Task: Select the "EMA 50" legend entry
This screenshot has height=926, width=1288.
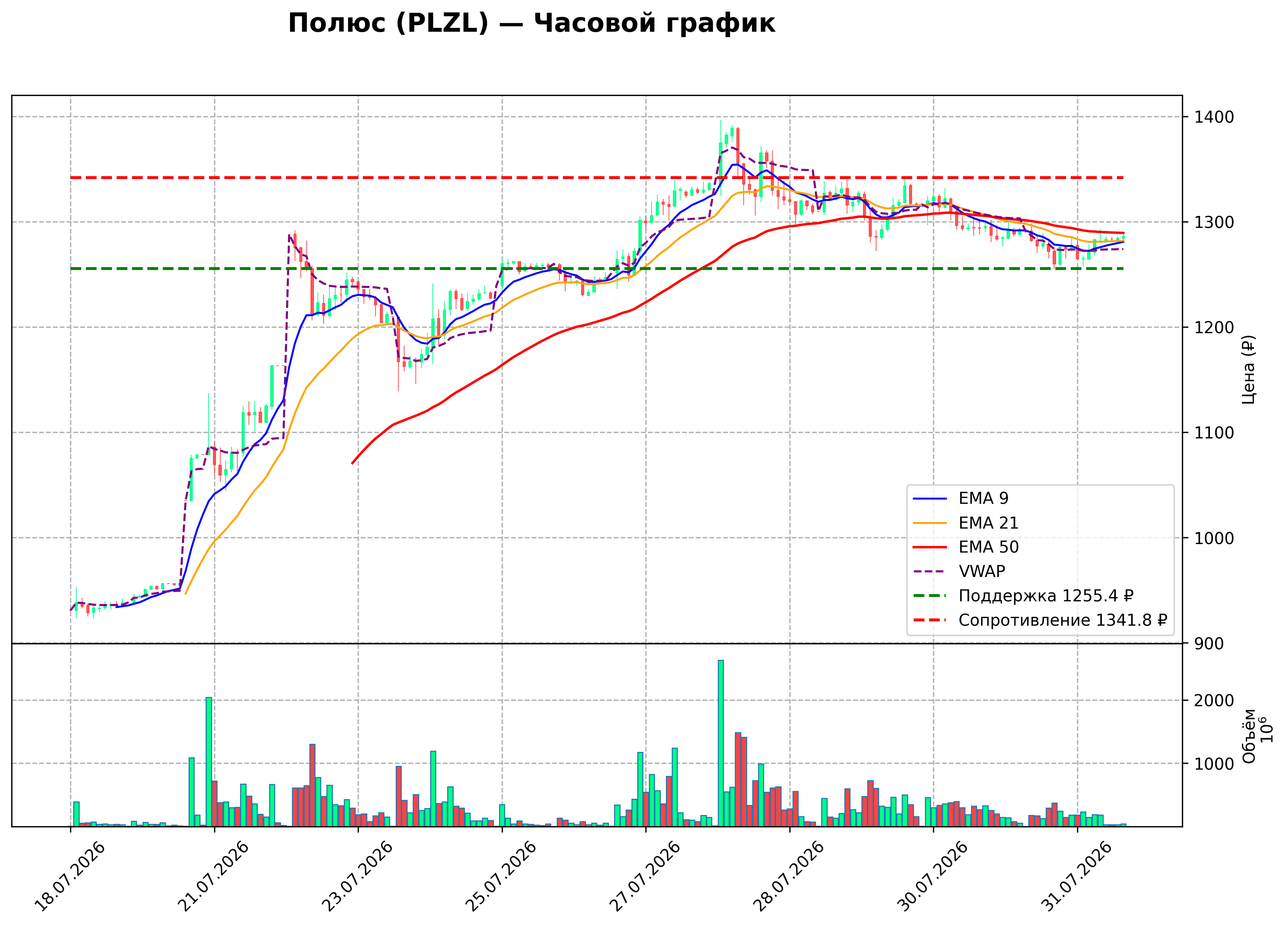Action: (966, 547)
